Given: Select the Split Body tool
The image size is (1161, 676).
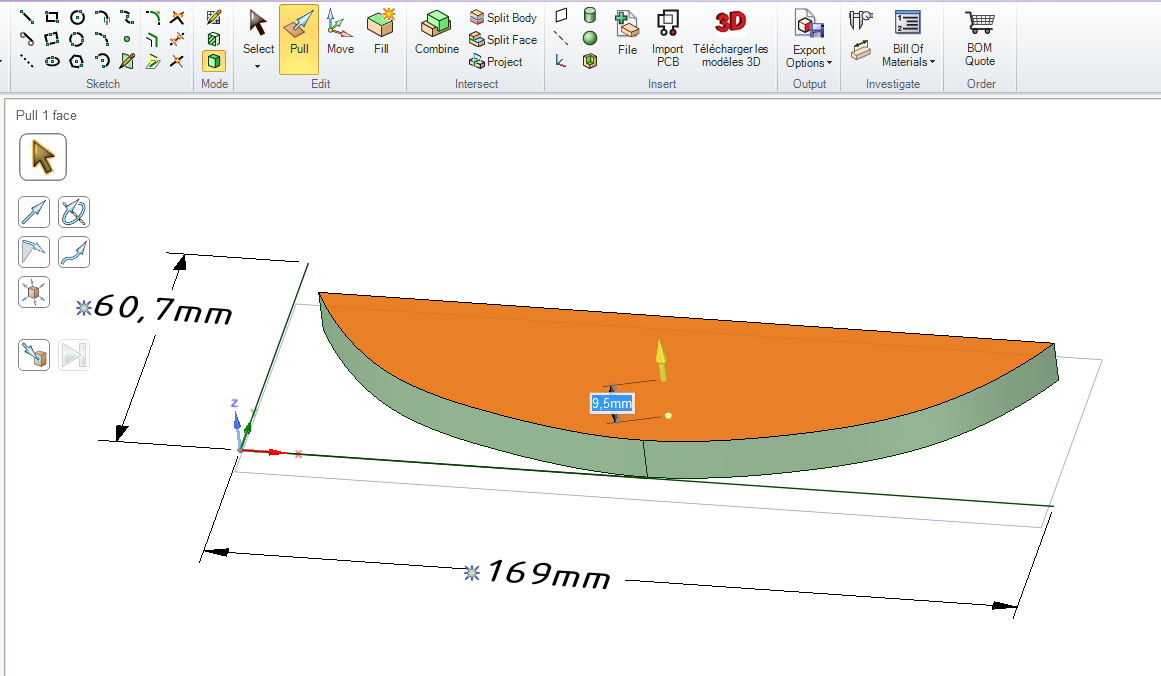Looking at the screenshot, I should (x=503, y=17).
